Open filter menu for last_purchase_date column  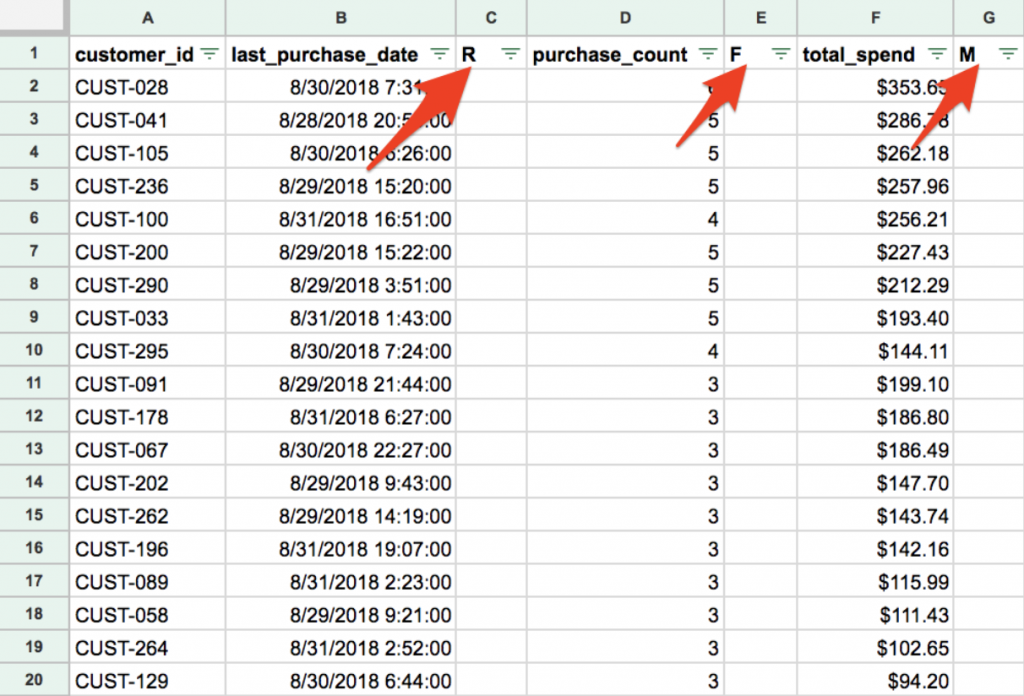tap(440, 54)
